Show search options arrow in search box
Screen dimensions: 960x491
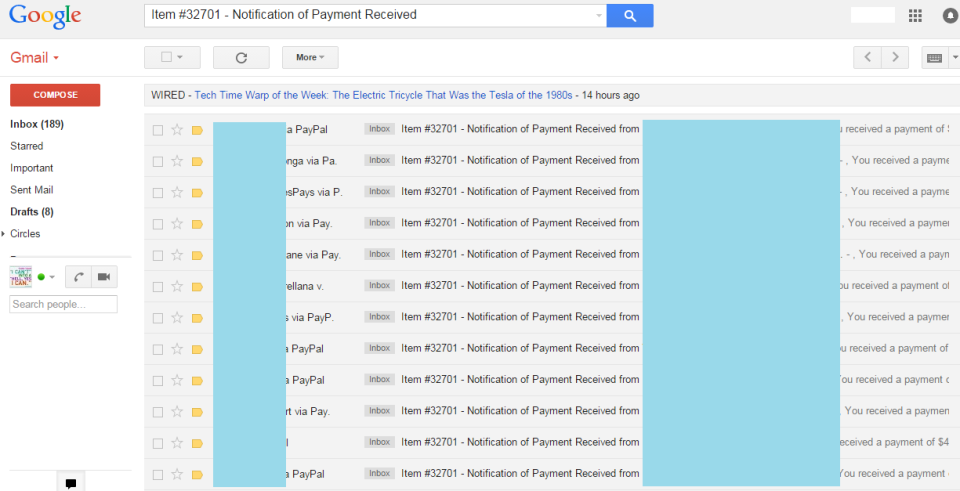click(x=599, y=16)
